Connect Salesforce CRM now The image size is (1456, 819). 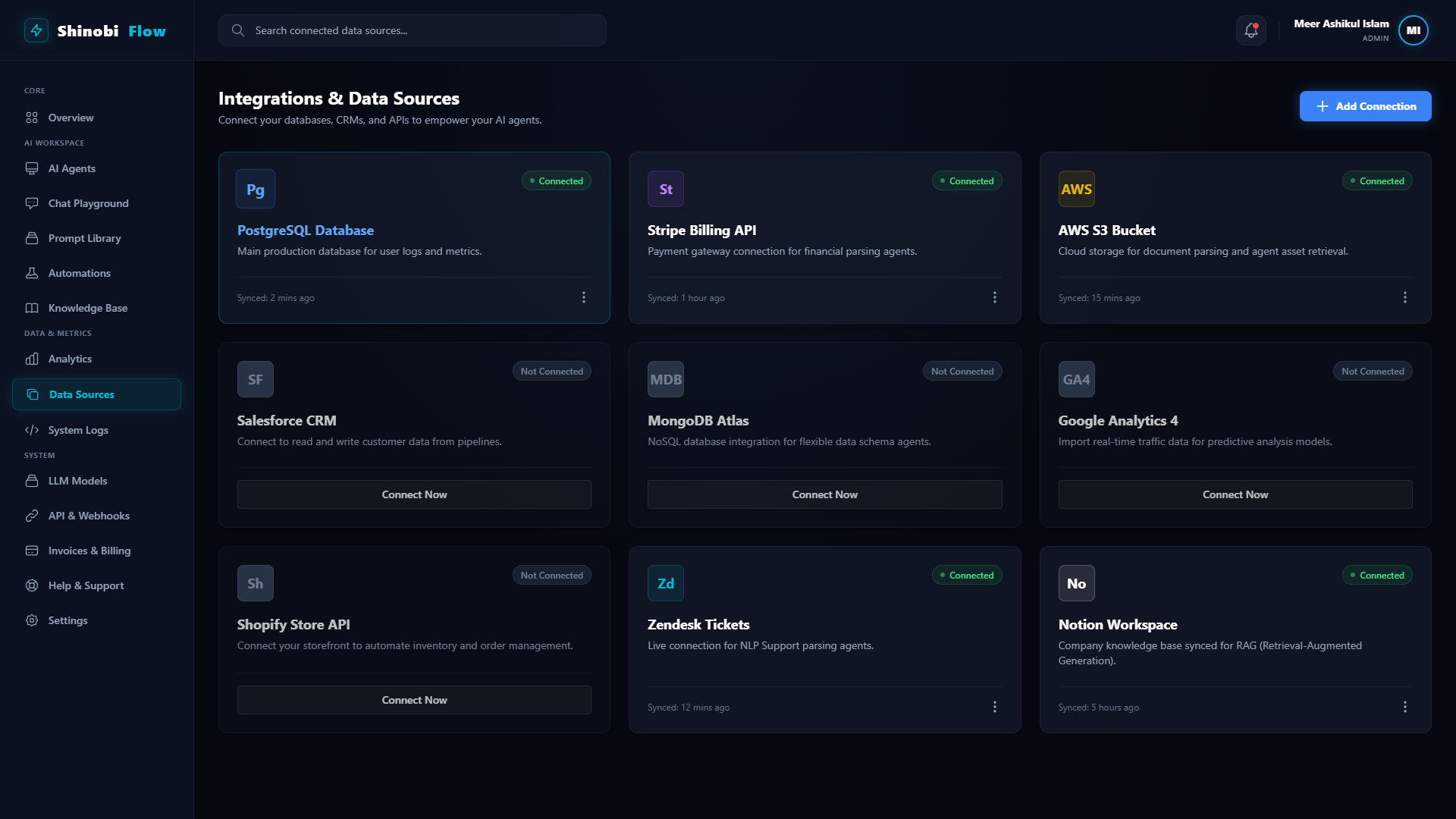coord(414,494)
